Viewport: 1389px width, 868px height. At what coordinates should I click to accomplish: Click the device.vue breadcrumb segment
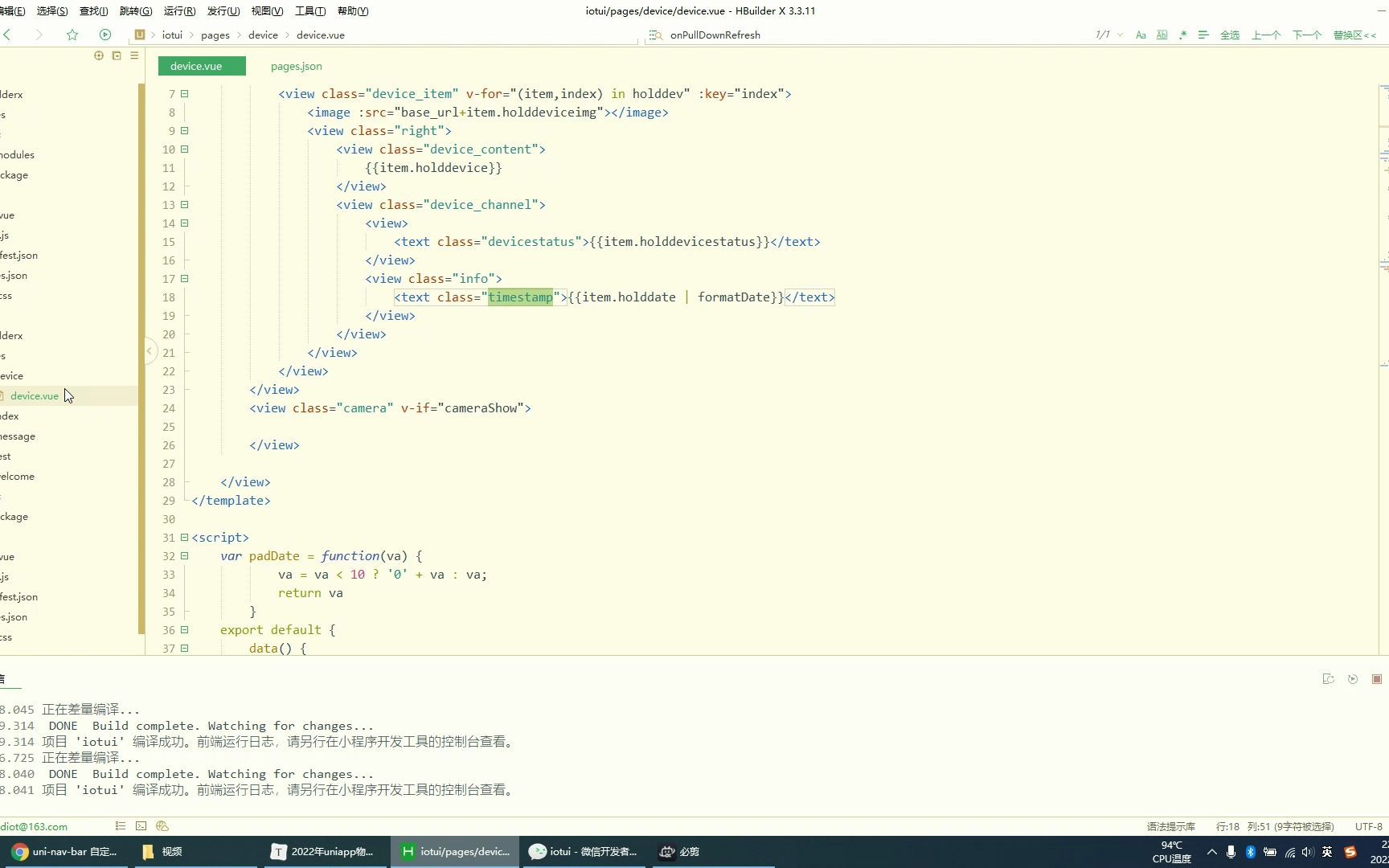(320, 35)
